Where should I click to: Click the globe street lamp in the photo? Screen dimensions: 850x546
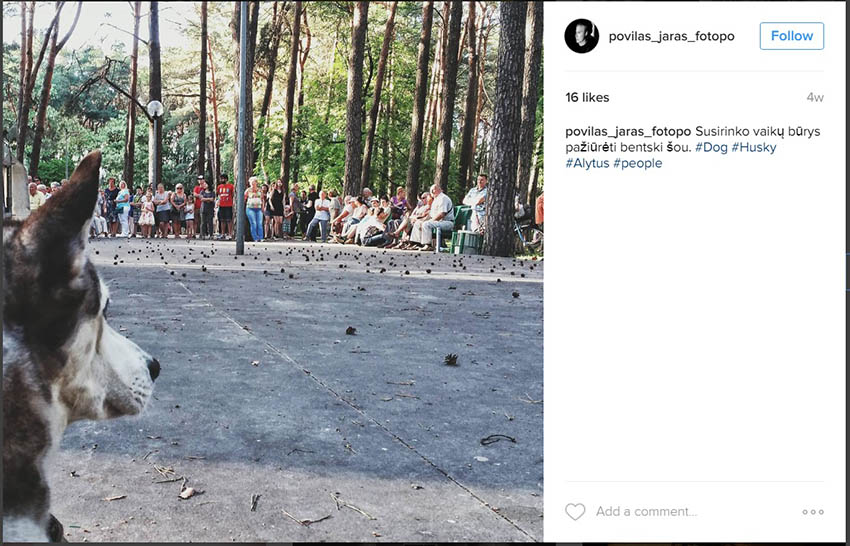tap(155, 108)
